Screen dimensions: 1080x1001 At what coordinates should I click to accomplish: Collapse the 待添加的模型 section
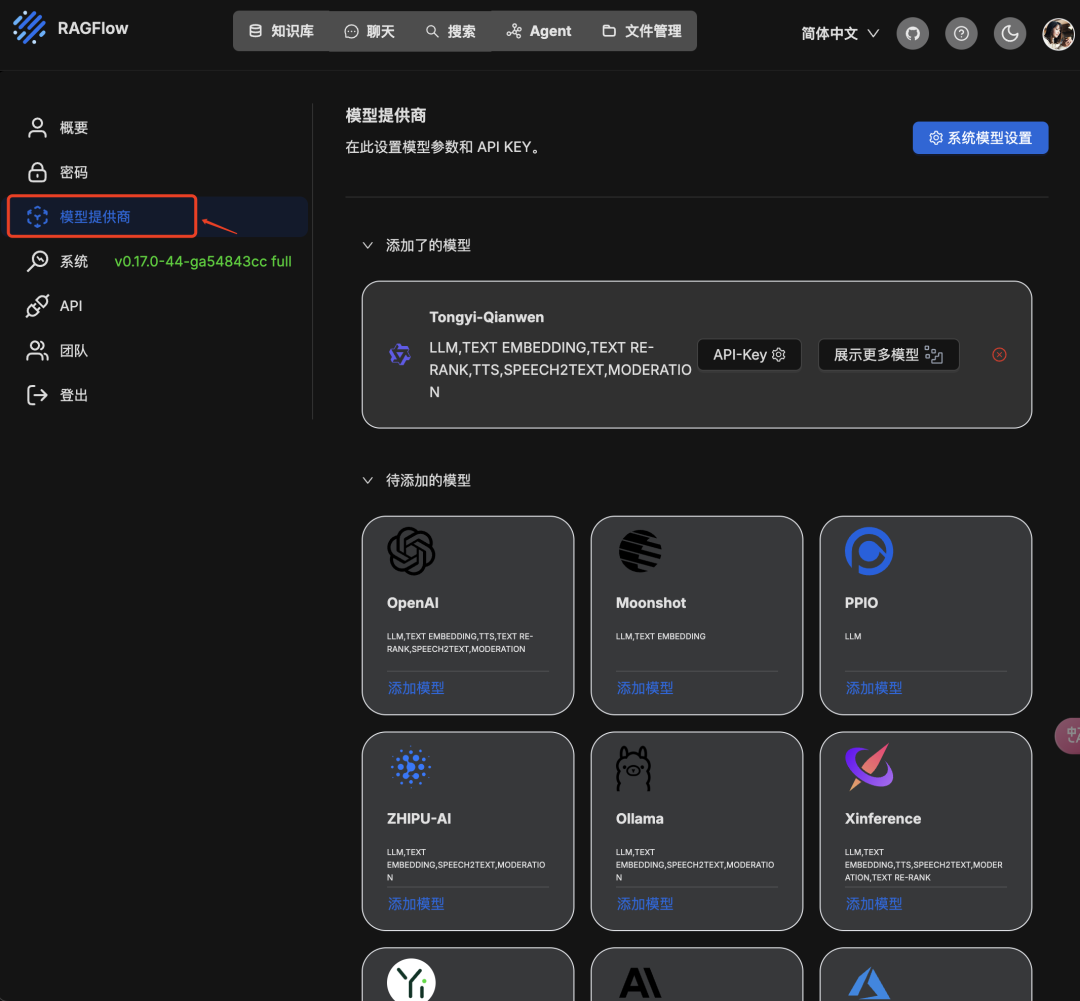[x=368, y=480]
